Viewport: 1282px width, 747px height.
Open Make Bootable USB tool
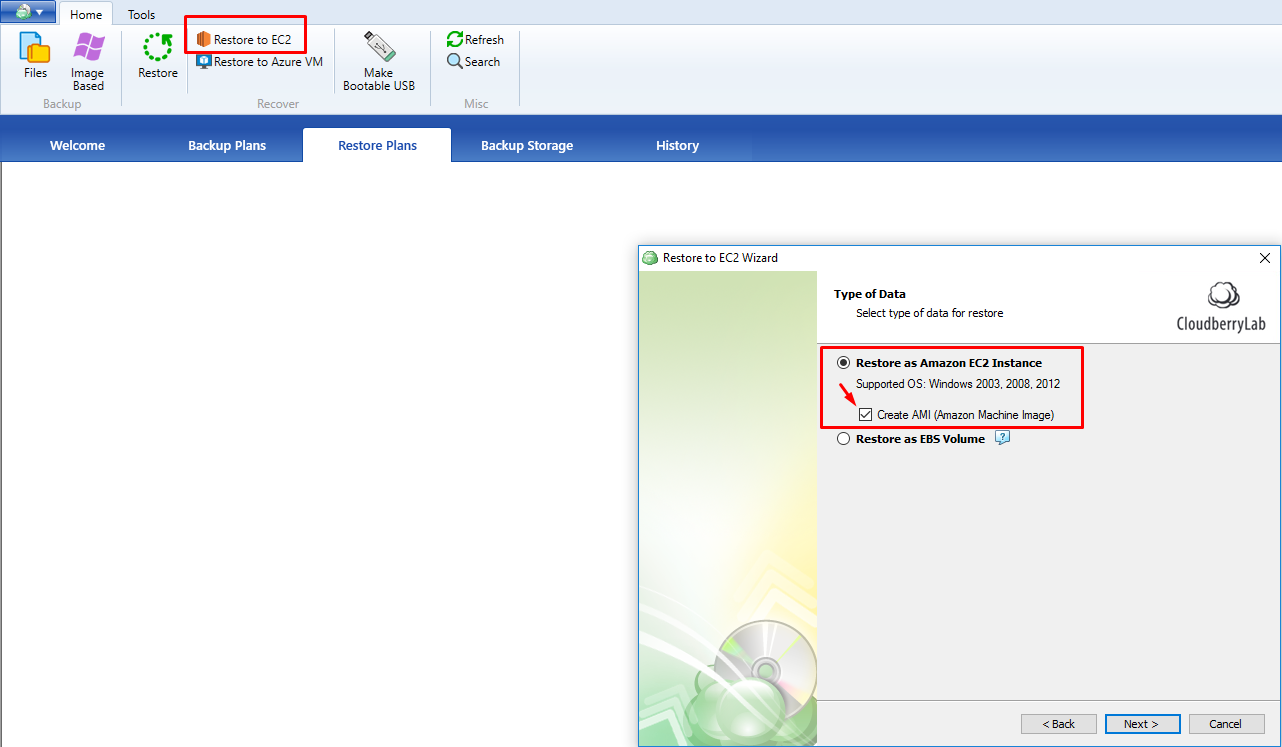point(379,62)
